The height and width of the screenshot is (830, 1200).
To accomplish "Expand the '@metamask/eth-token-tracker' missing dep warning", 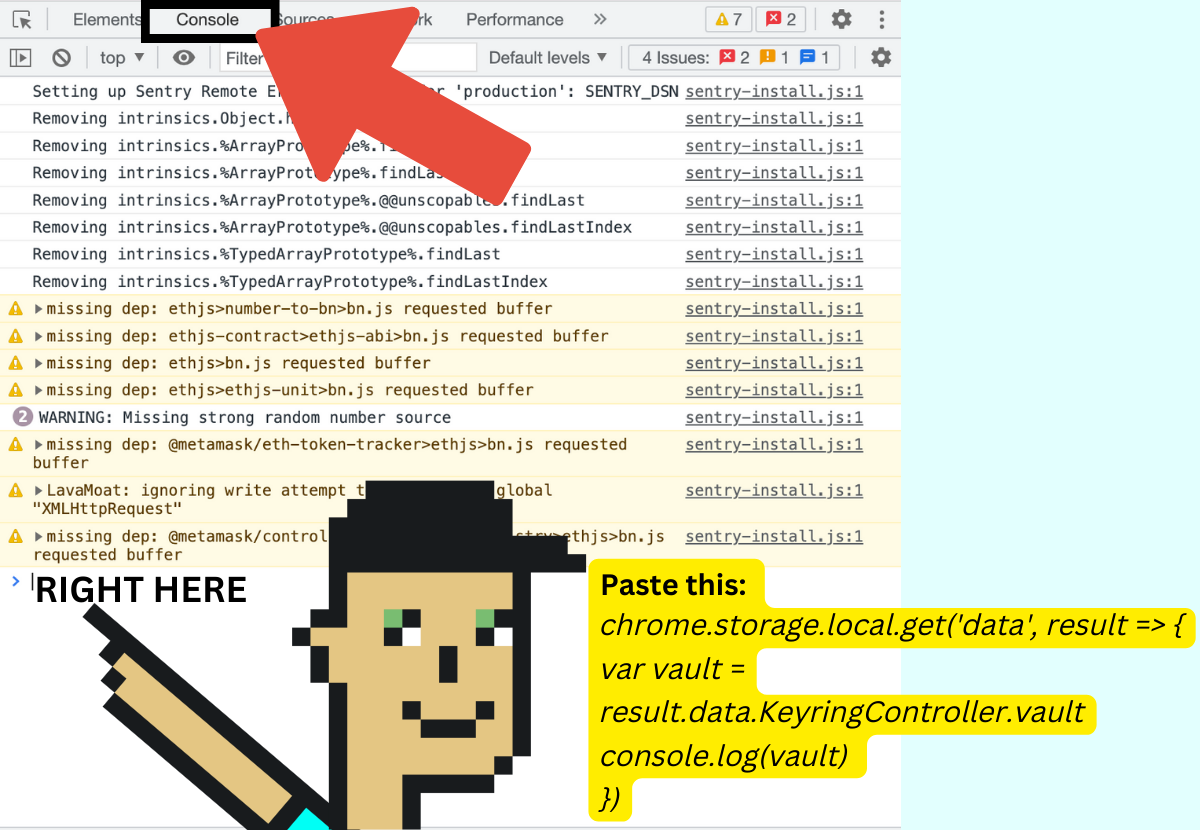I will [39, 444].
